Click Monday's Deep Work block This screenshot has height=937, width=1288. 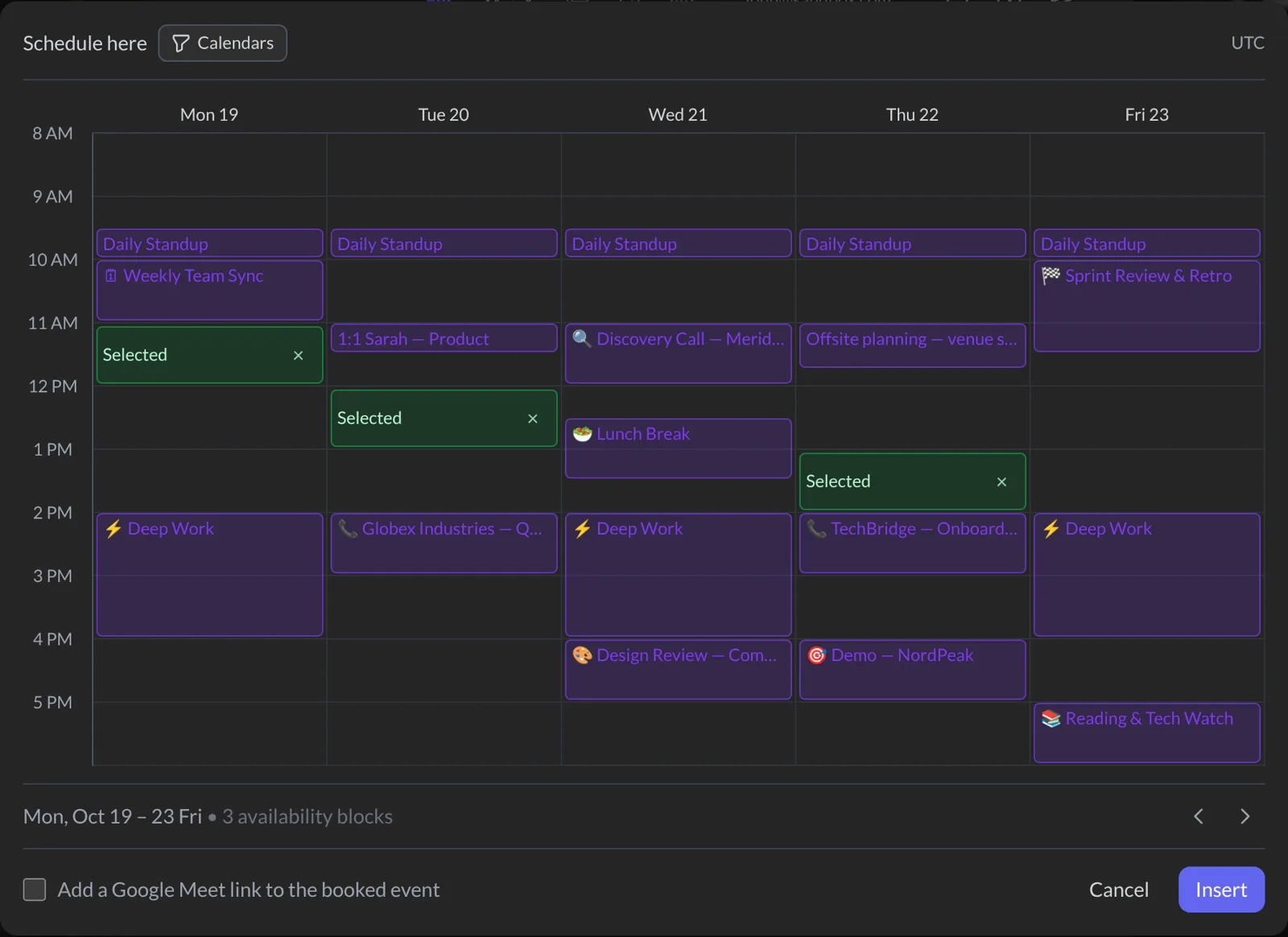click(x=209, y=575)
